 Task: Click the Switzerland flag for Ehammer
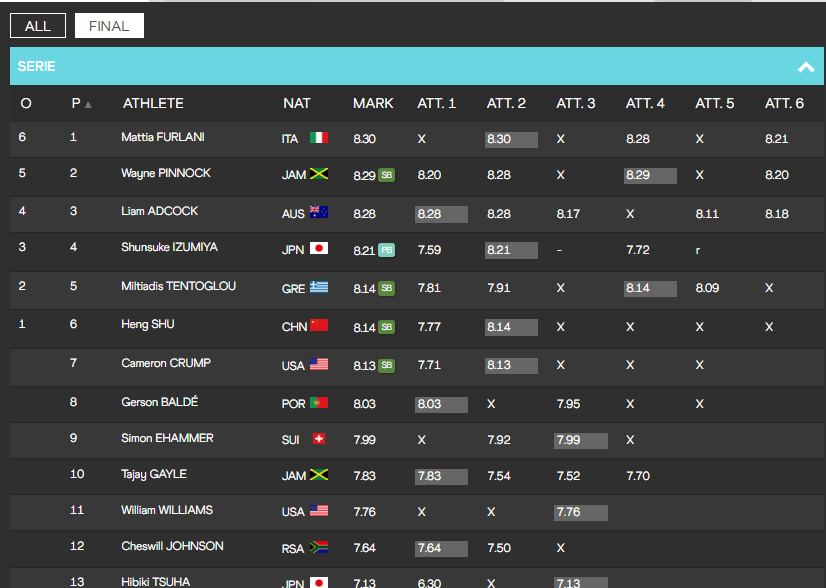319,438
